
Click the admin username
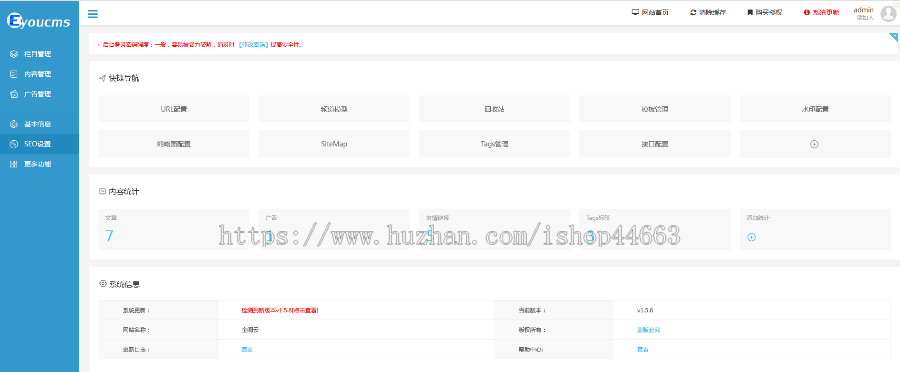click(x=863, y=10)
